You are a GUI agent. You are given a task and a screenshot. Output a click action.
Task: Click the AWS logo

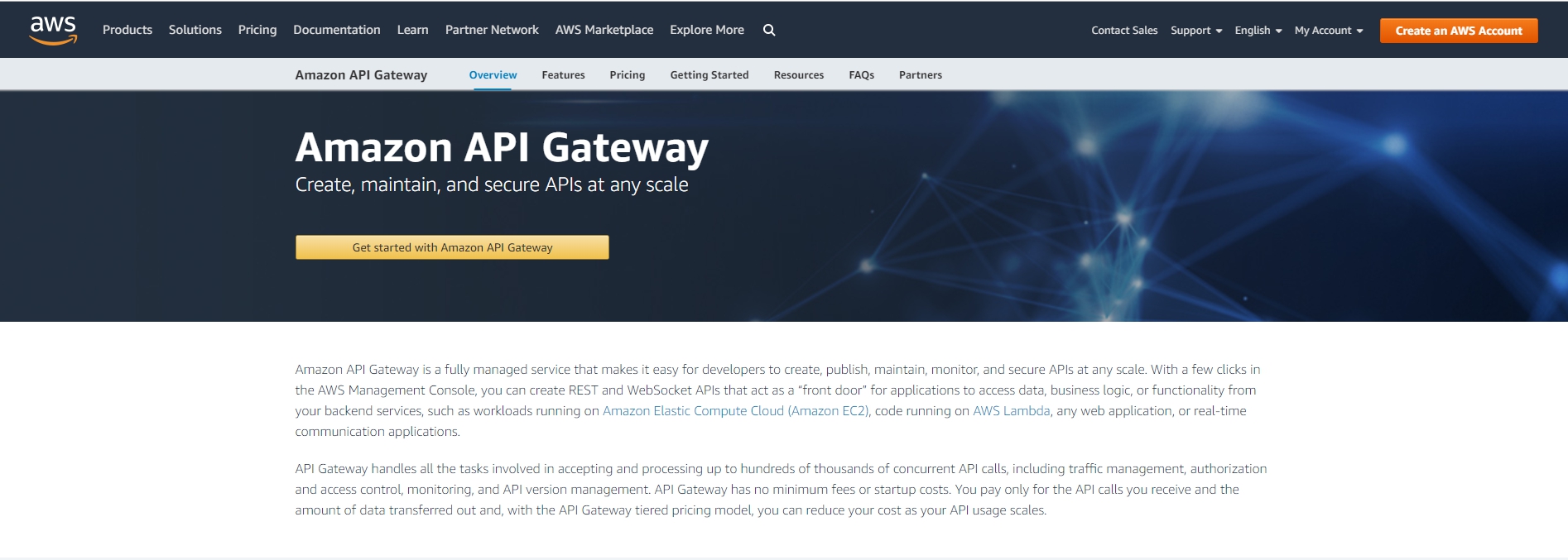point(54,30)
